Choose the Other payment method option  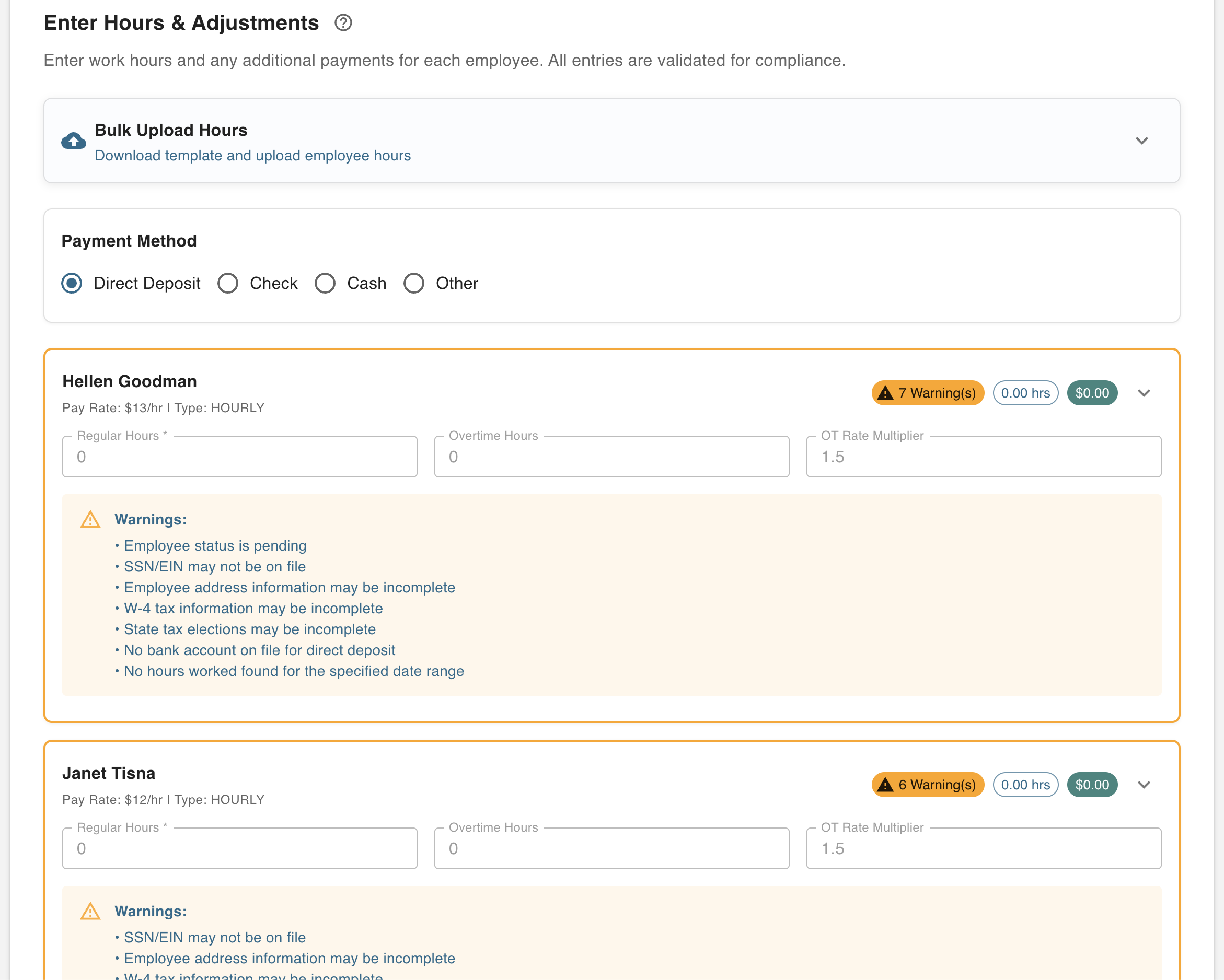pos(414,283)
